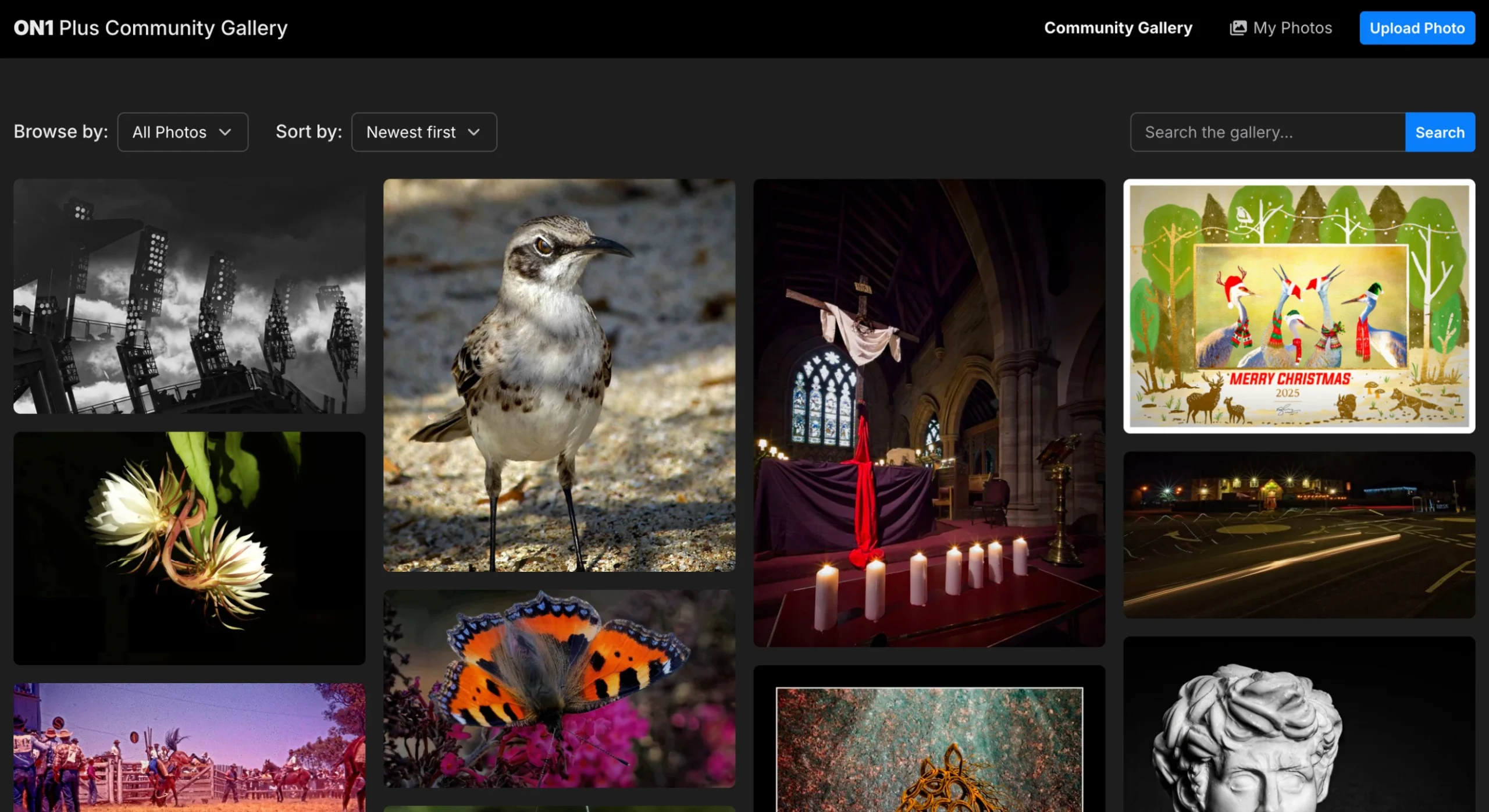Open the black-and-white stadium lights photo
1489x812 pixels.
pyautogui.click(x=190, y=297)
